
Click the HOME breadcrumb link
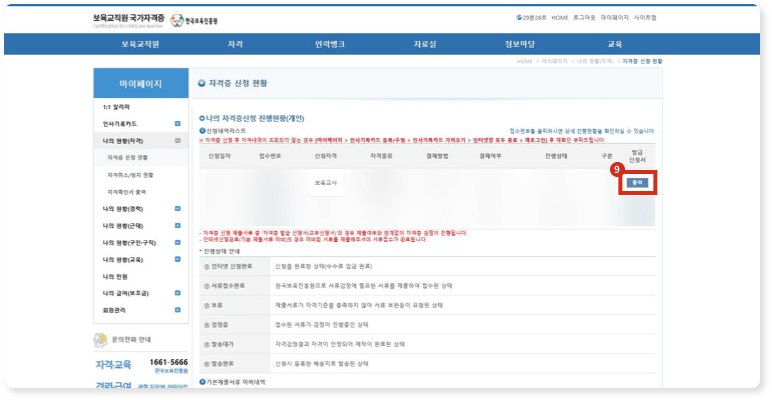coord(524,62)
